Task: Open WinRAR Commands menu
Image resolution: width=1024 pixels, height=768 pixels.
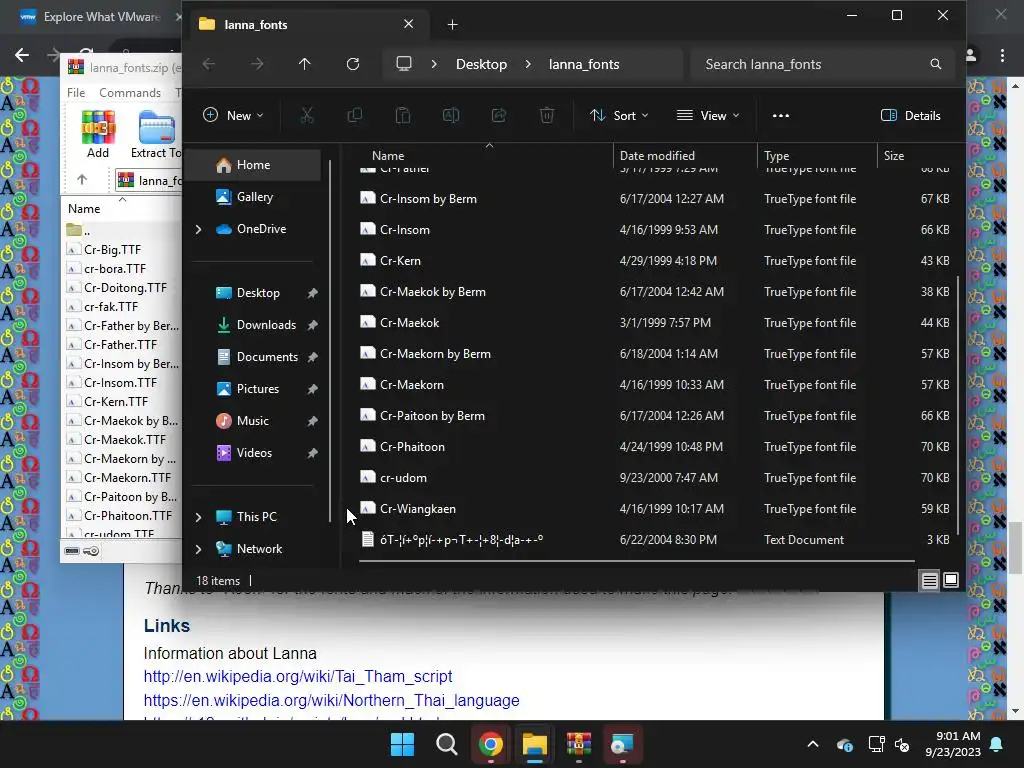Action: 130,93
